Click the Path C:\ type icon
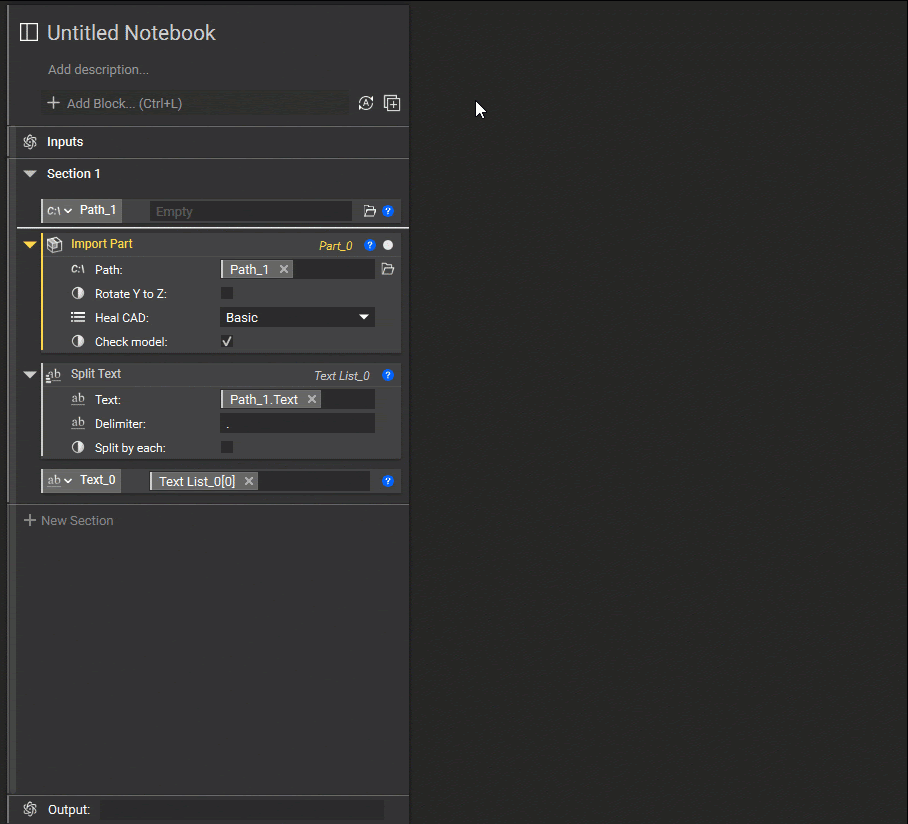Image resolution: width=908 pixels, height=824 pixels. point(78,269)
